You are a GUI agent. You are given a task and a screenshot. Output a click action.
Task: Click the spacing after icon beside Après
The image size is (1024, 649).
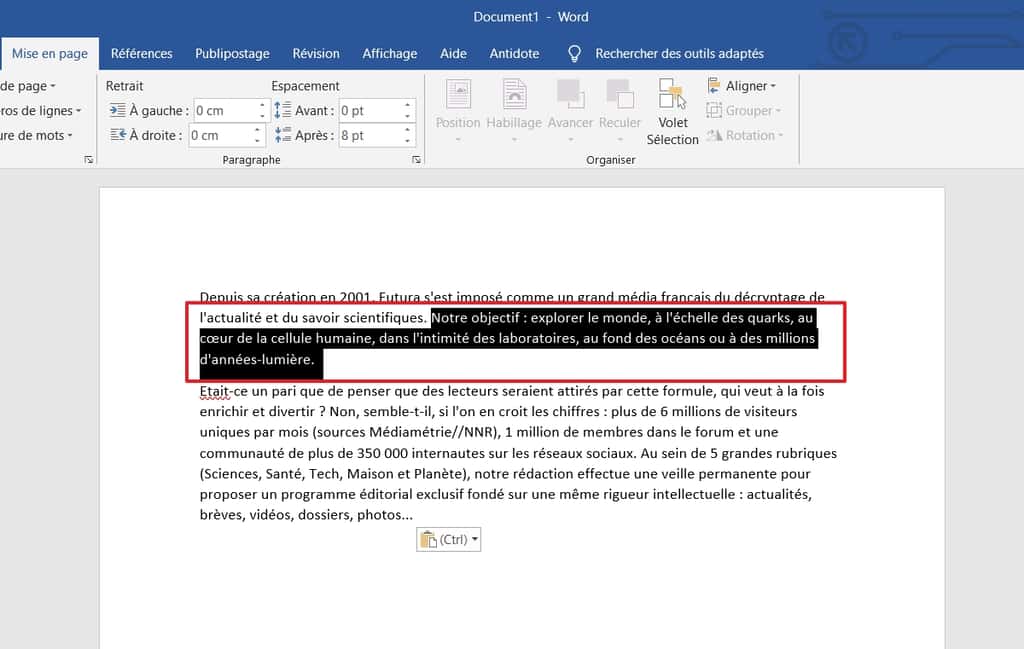coord(283,135)
